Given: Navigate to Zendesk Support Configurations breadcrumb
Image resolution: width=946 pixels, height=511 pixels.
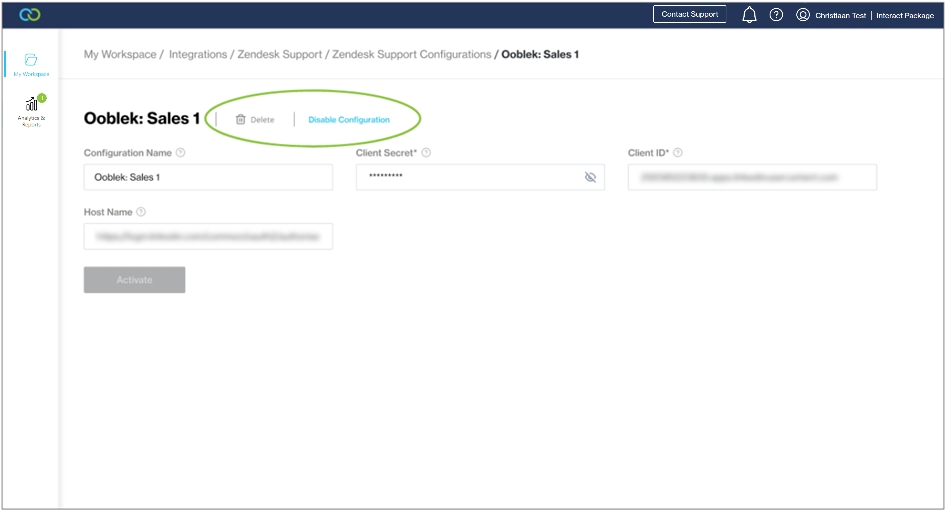Looking at the screenshot, I should tap(411, 54).
